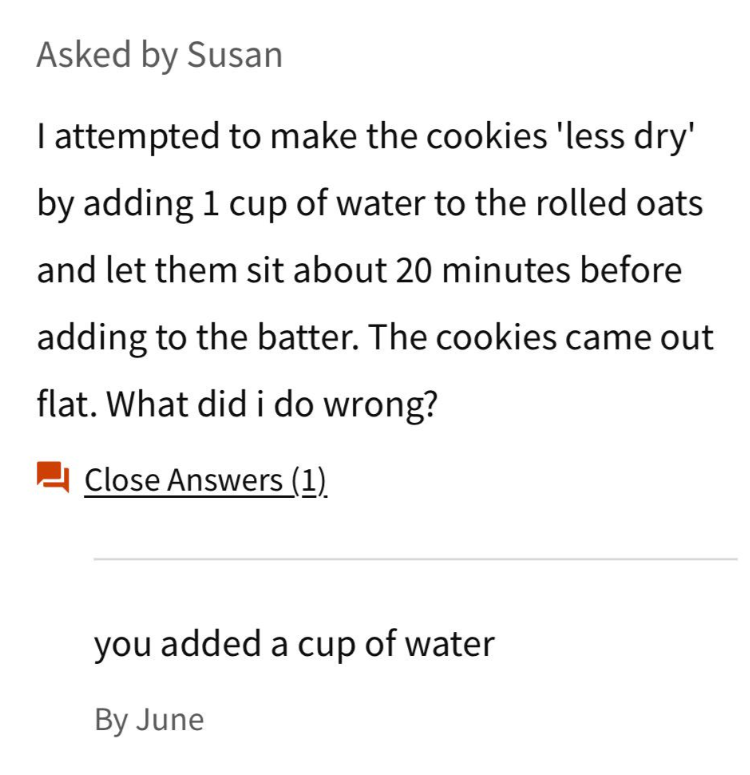Click the answer 'you added a cup of water'
This screenshot has width=750, height=775.
coord(294,645)
